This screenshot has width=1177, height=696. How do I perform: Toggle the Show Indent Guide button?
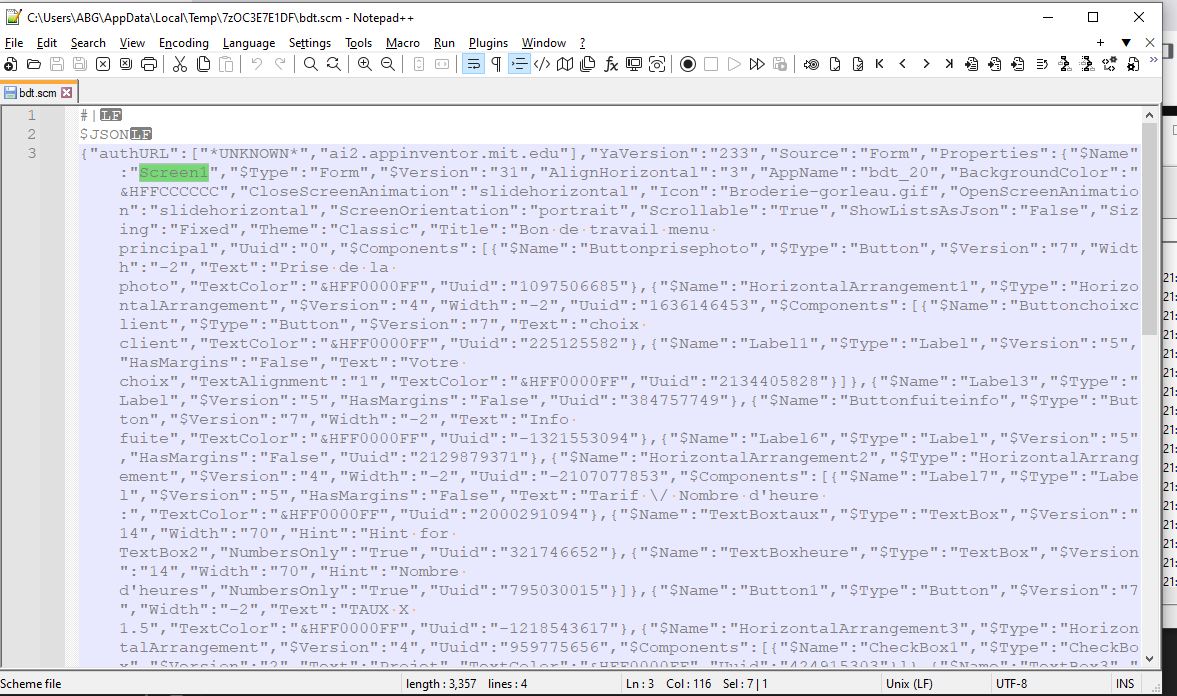tap(519, 64)
